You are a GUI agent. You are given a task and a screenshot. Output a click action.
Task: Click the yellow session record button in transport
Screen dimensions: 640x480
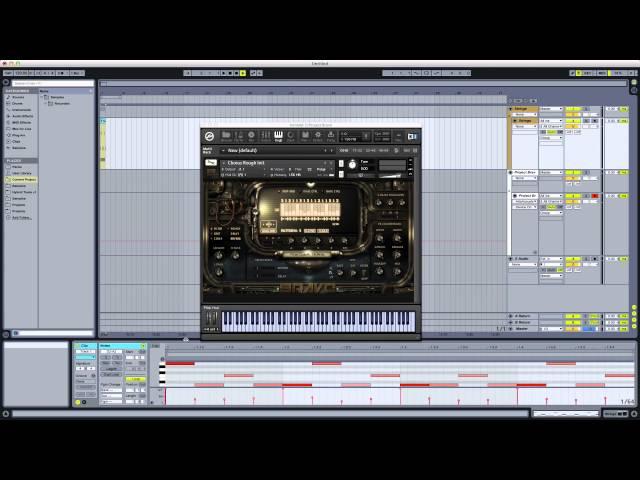point(243,73)
